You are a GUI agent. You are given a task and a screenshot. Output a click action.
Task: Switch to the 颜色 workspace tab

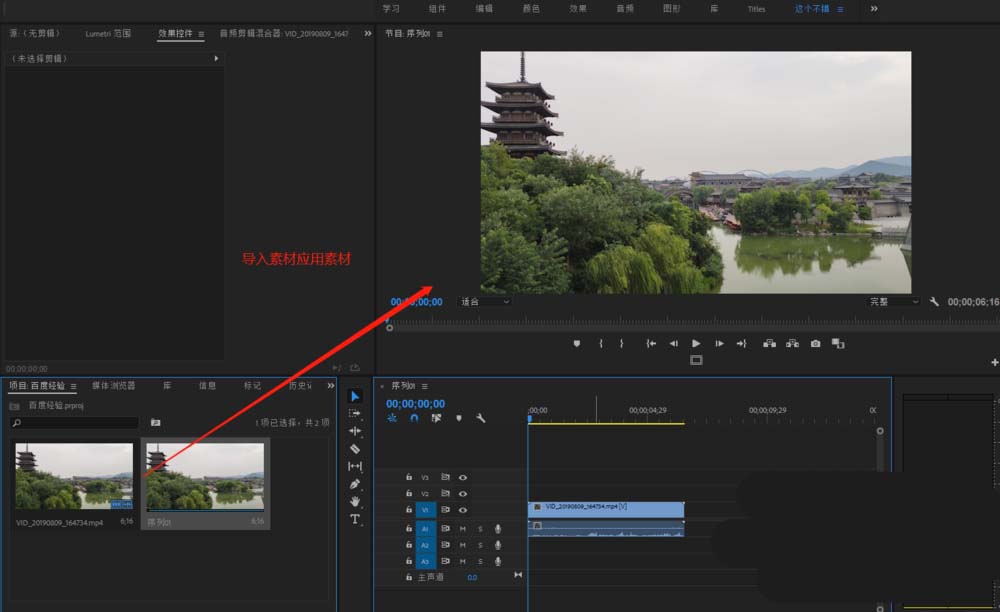coord(531,9)
